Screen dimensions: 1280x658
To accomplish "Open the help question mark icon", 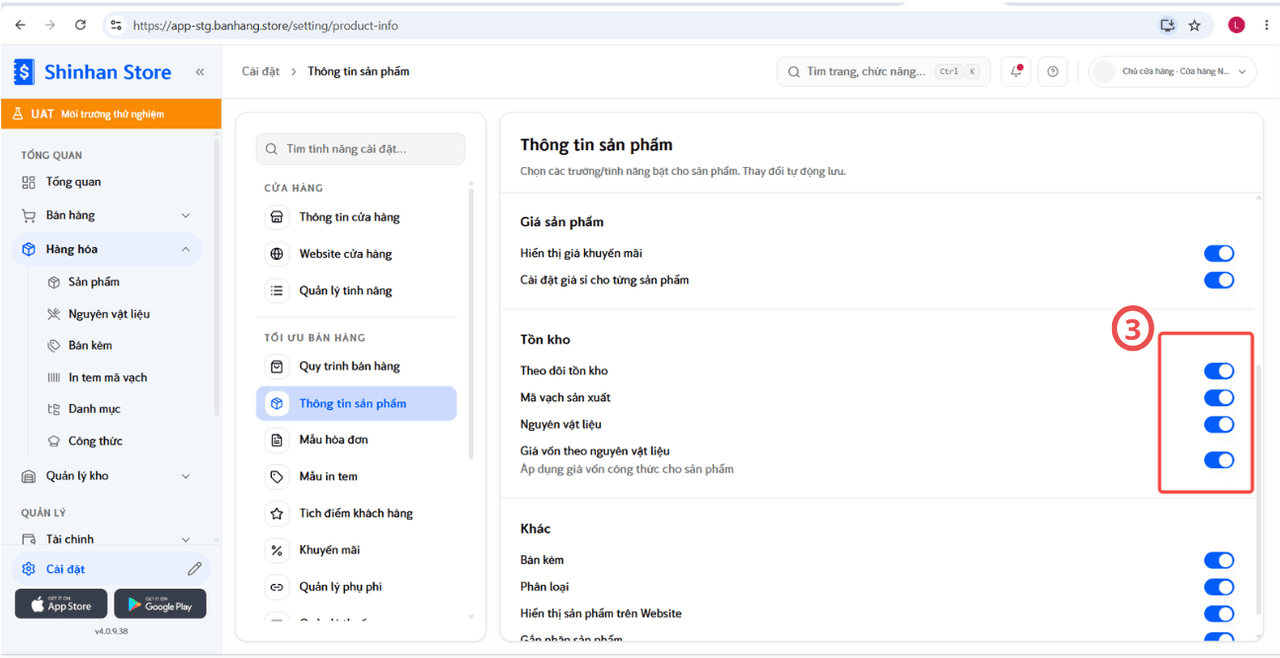I will click(1052, 72).
